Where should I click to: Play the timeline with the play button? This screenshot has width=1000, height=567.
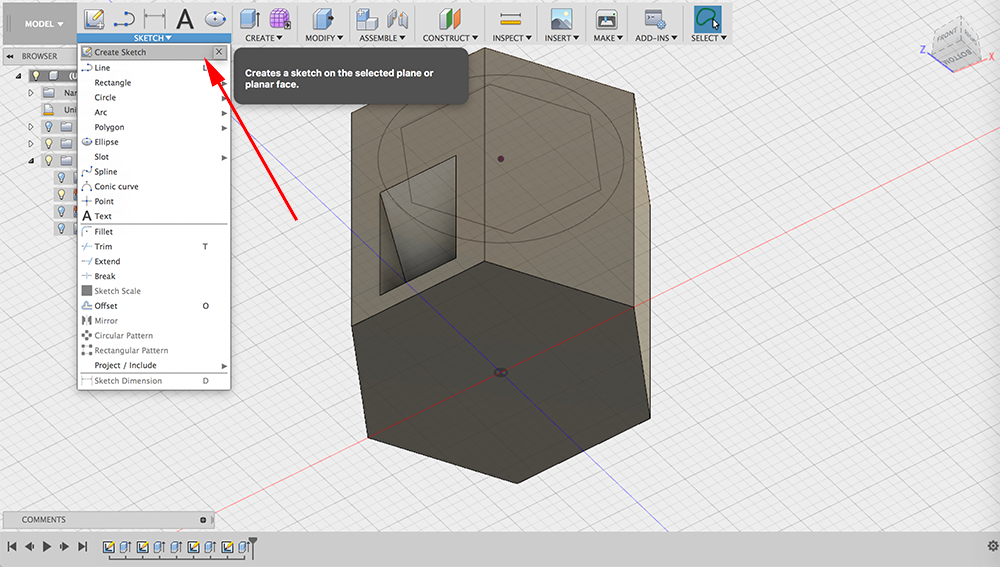47,547
